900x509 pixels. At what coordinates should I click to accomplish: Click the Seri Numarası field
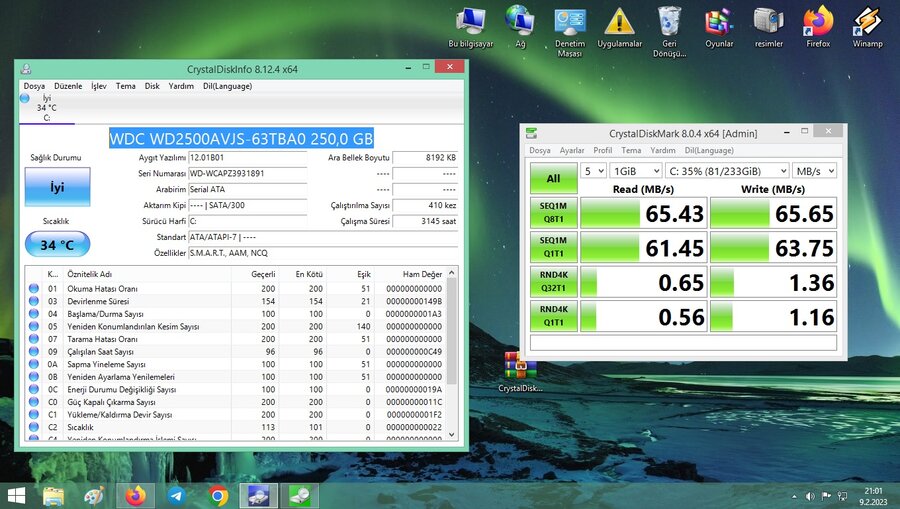click(x=247, y=173)
